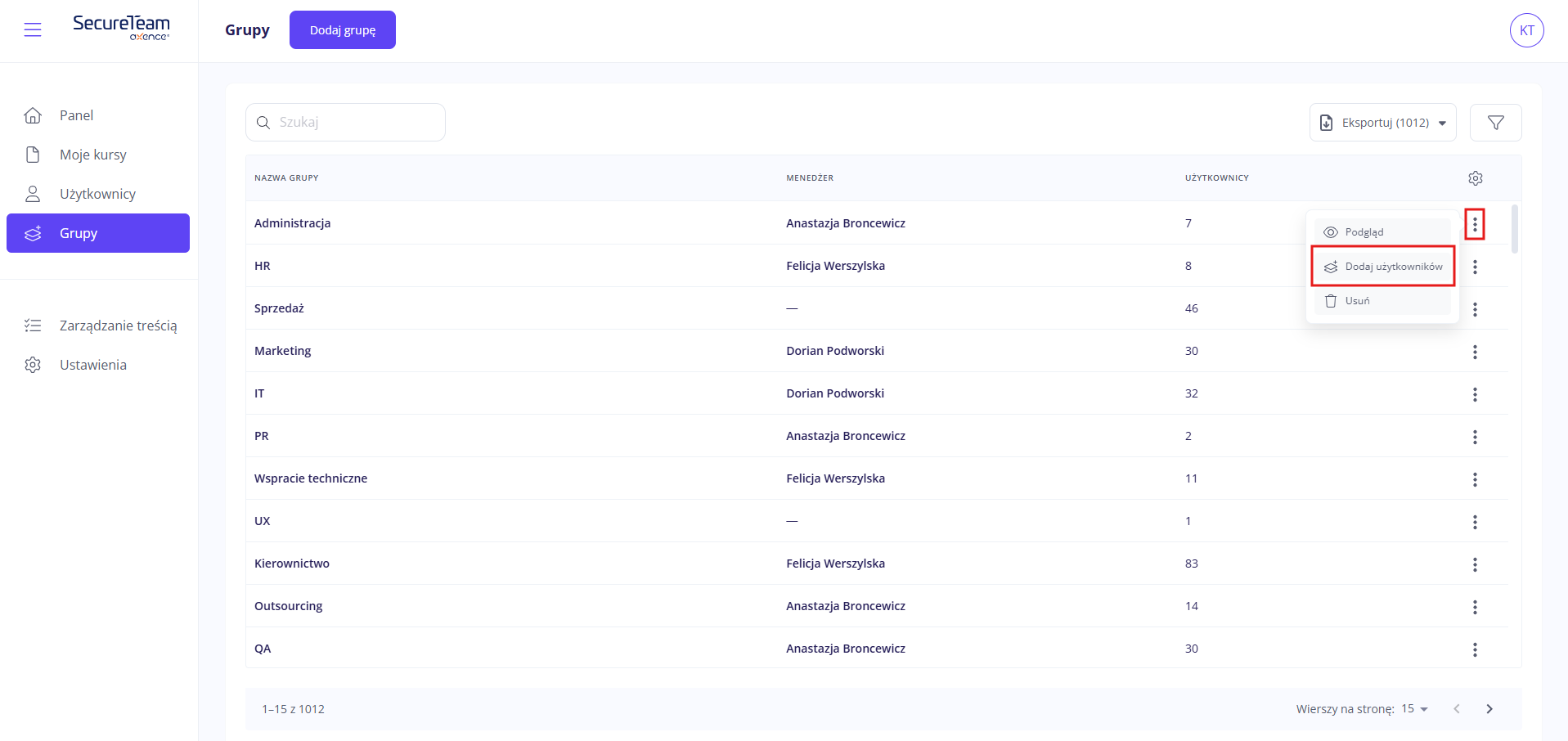Click the Dodaj grupę button
Screen dimensions: 1568x741
pyautogui.click(x=342, y=30)
